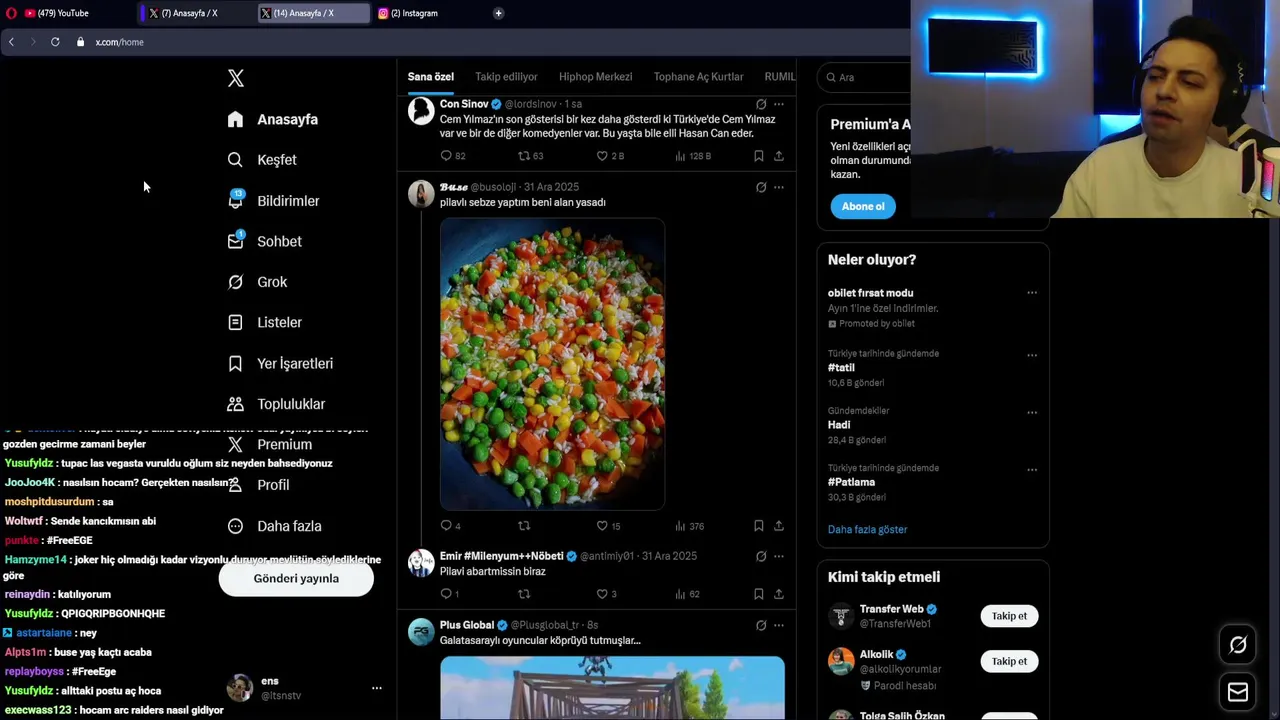
Task: Open the #tatil trending topic
Action: click(x=841, y=368)
